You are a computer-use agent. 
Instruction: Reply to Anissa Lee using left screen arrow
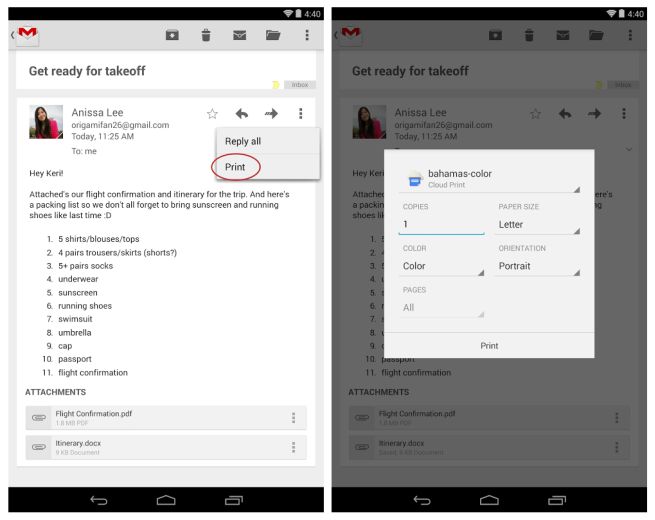tap(242, 114)
